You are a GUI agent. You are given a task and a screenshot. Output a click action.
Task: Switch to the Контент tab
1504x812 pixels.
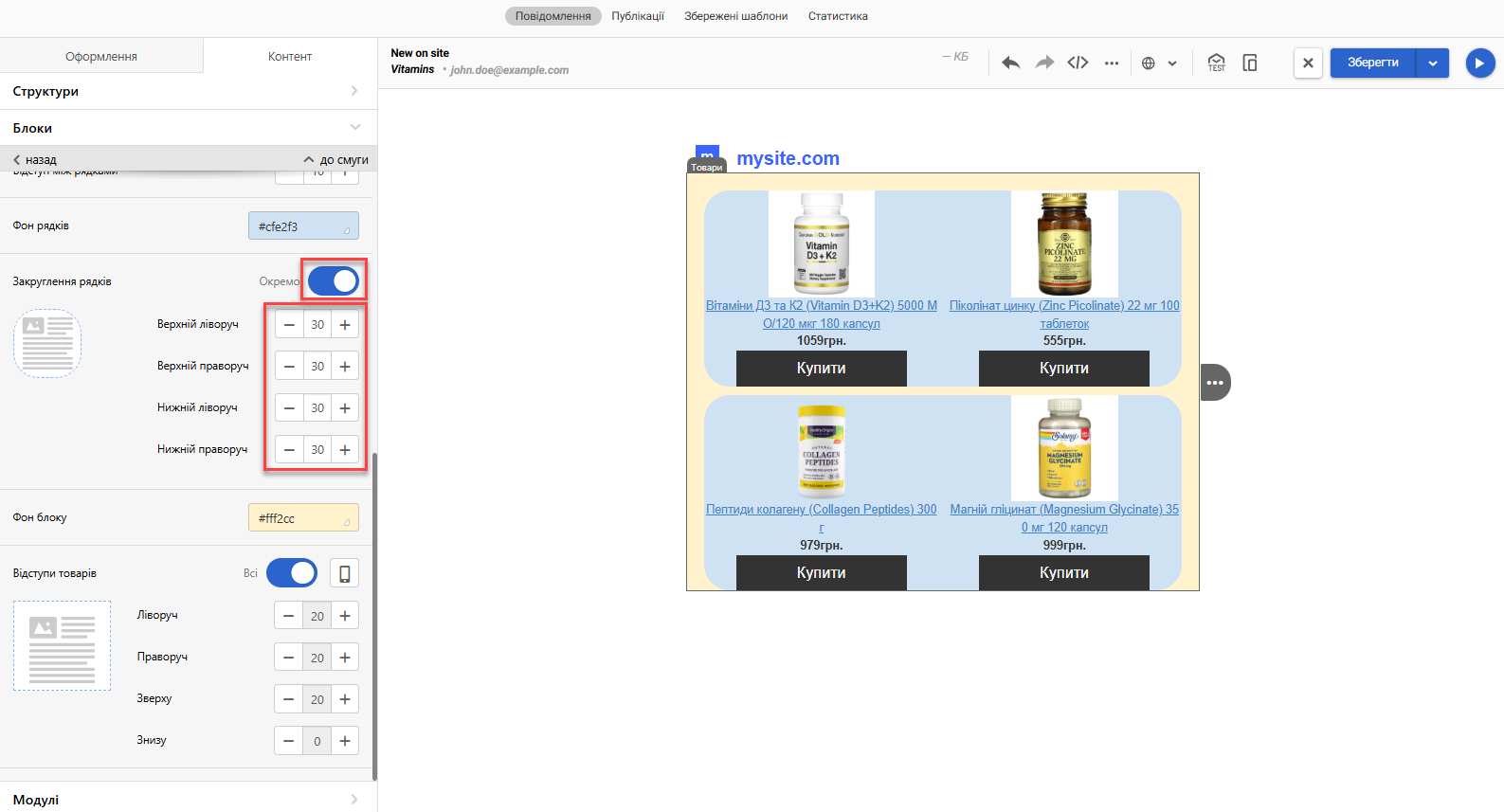(290, 56)
